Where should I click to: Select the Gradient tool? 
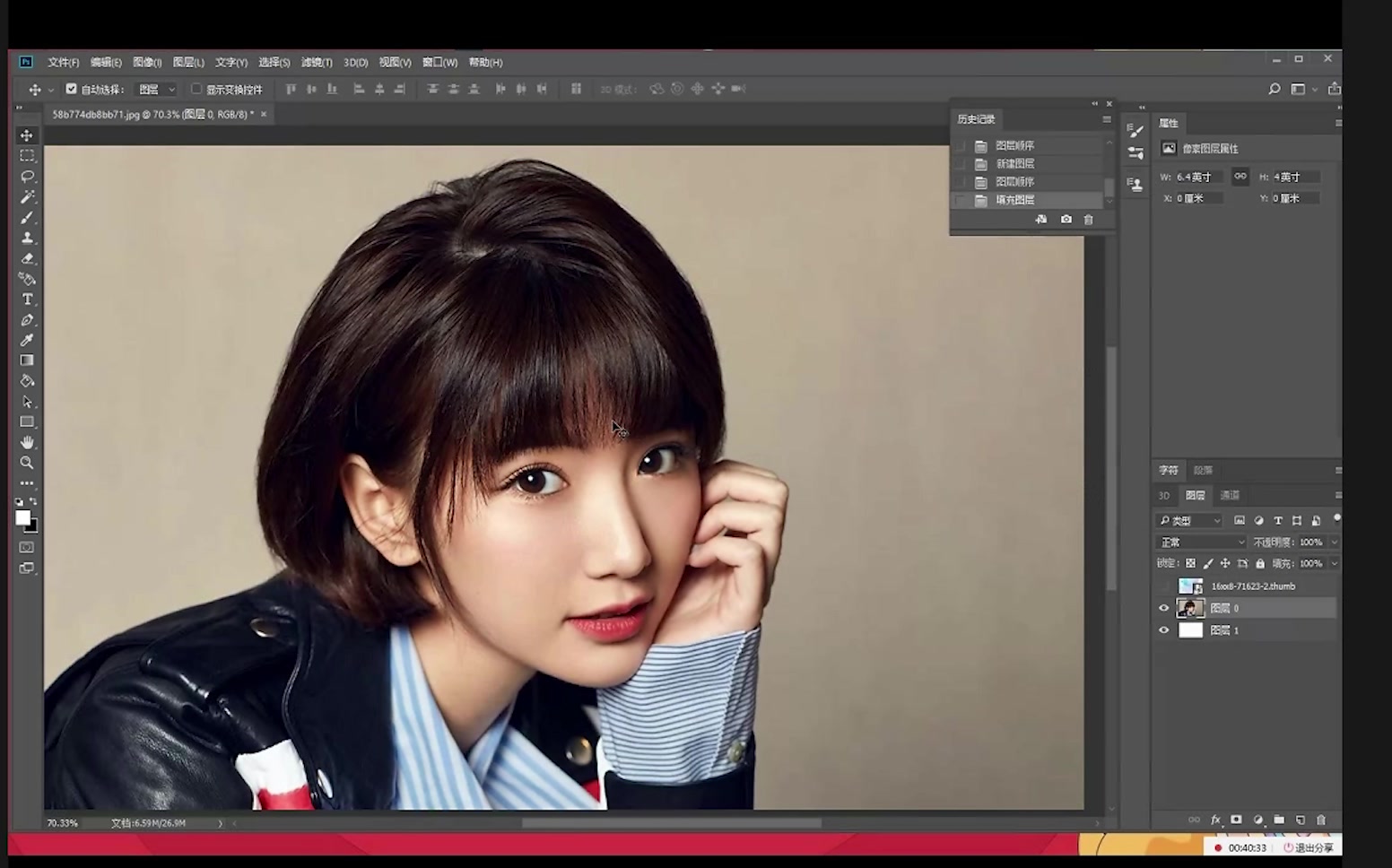(x=27, y=360)
